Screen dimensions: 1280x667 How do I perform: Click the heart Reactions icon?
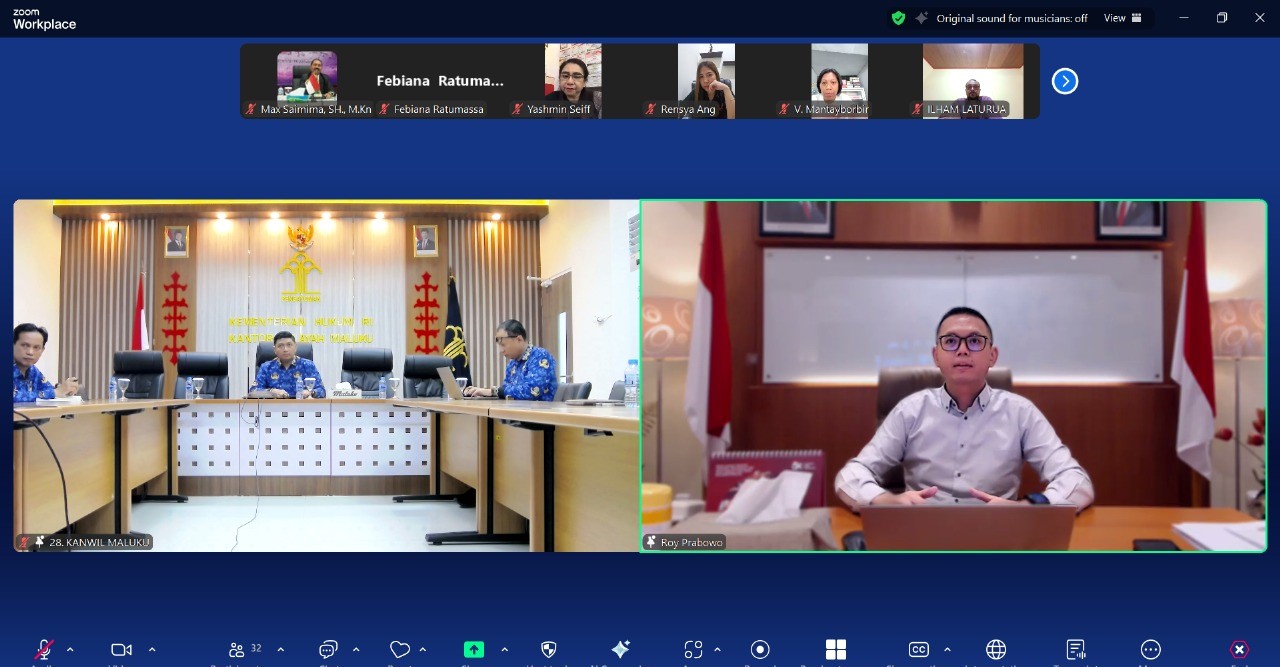[400, 650]
